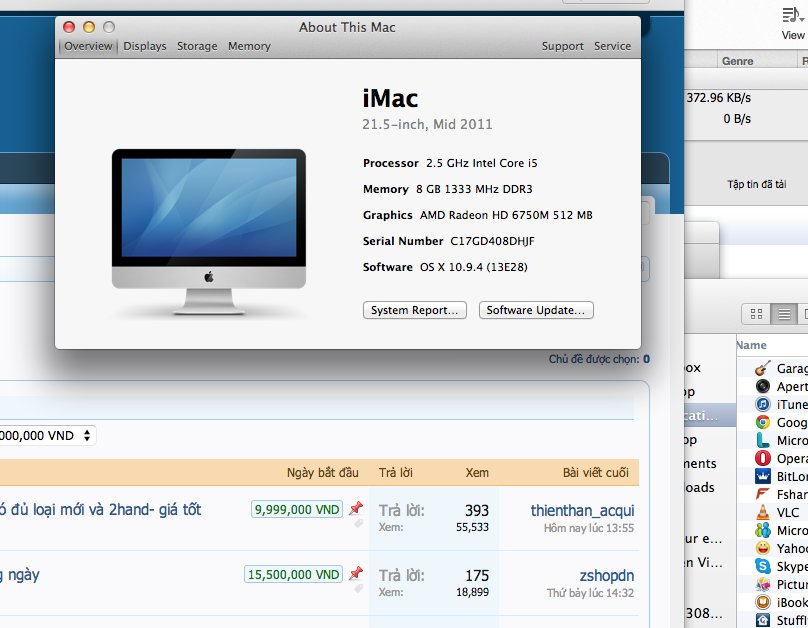Image resolution: width=808 pixels, height=628 pixels.
Task: Open the BitLord app icon in Finder
Action: pyautogui.click(x=763, y=477)
